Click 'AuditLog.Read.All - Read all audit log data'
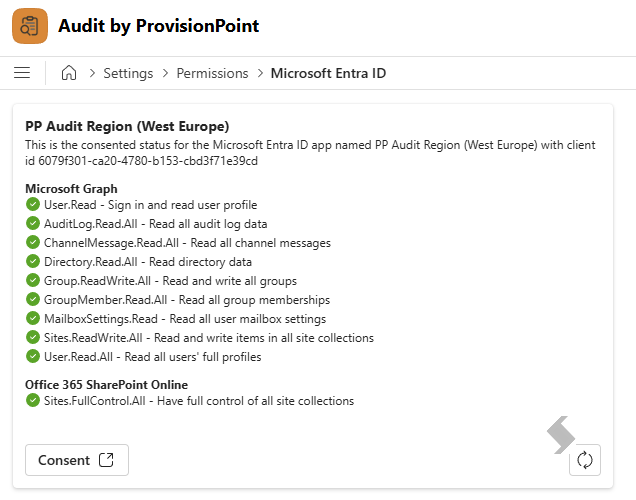Image resolution: width=636 pixels, height=500 pixels. 155,224
